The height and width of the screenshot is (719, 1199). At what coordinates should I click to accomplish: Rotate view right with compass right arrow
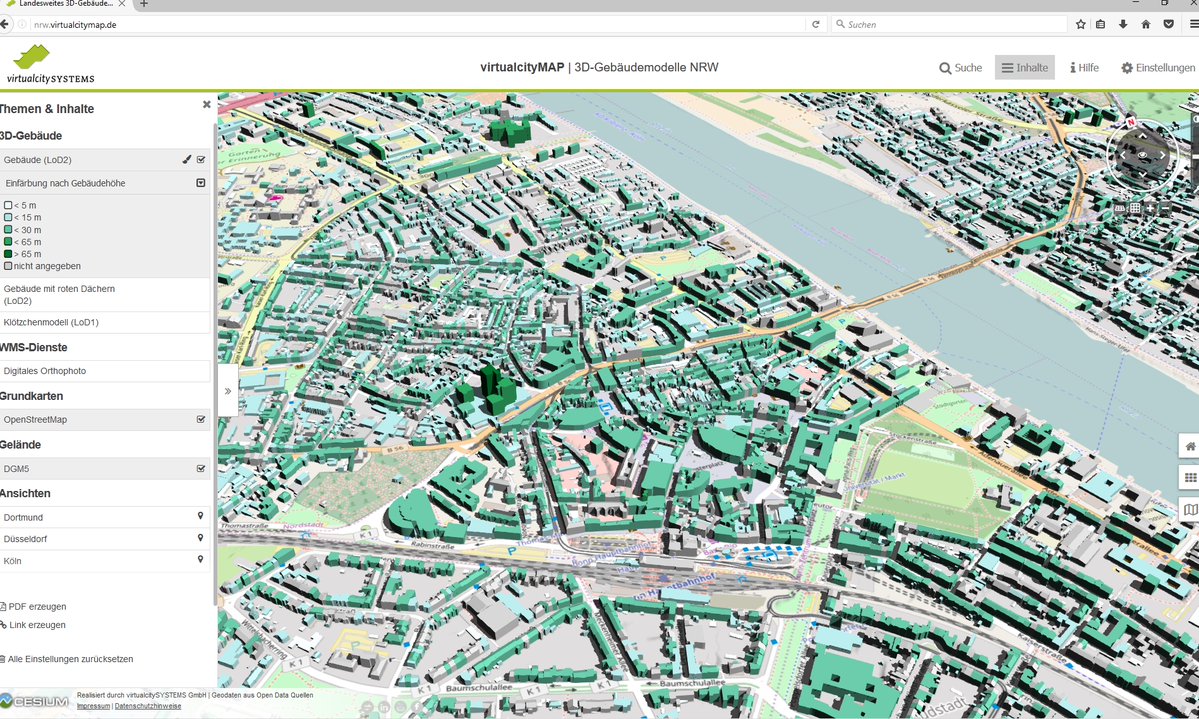1162,155
